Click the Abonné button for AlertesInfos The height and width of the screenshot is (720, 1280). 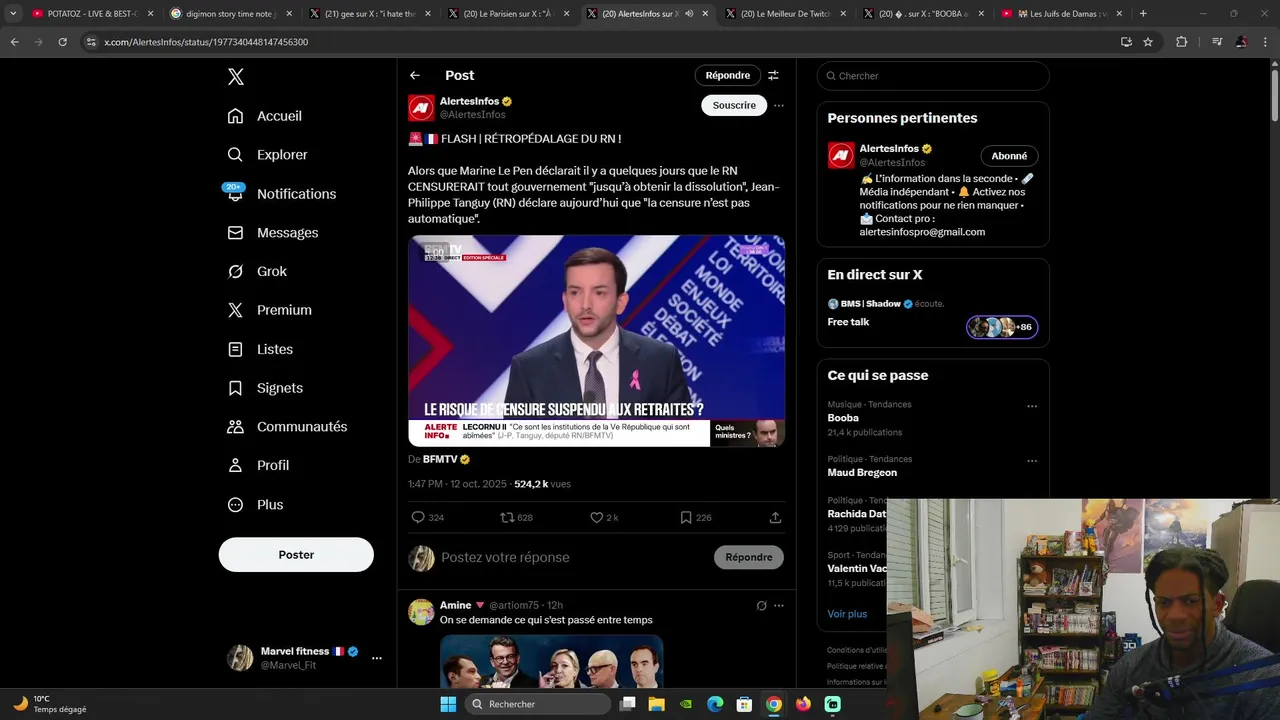click(x=1009, y=156)
